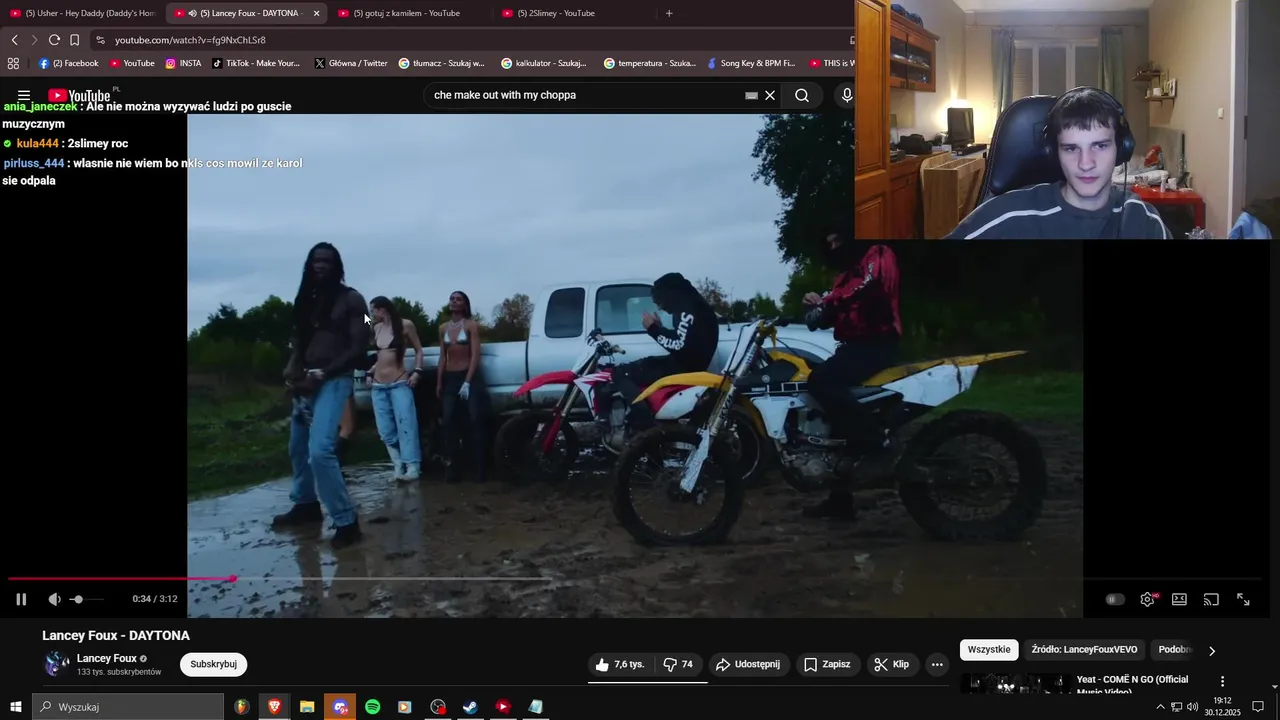Open the bookmarks bar apps grid icon
This screenshot has height=720, width=1280.
point(13,63)
